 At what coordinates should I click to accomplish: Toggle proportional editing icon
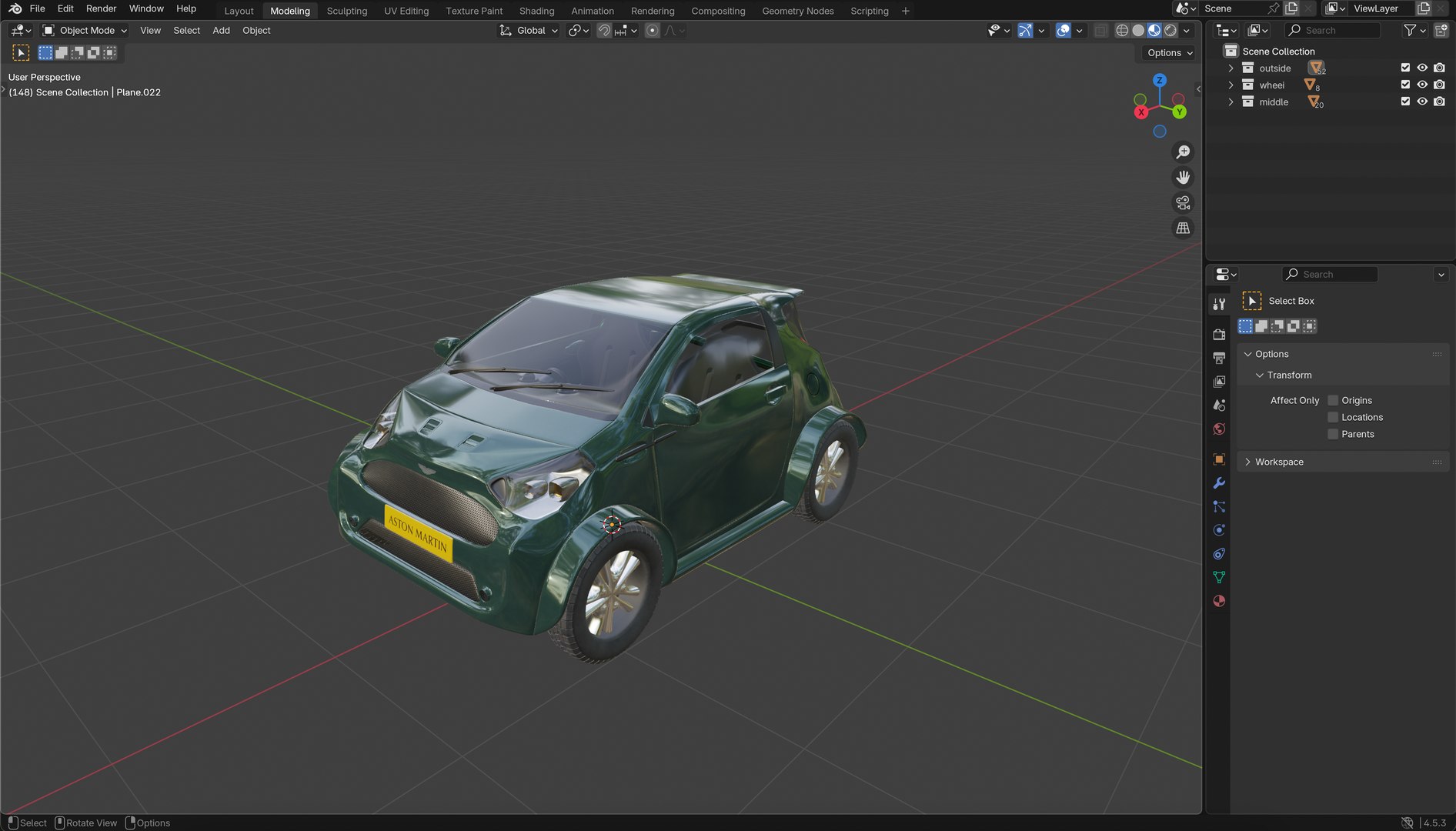pos(653,31)
